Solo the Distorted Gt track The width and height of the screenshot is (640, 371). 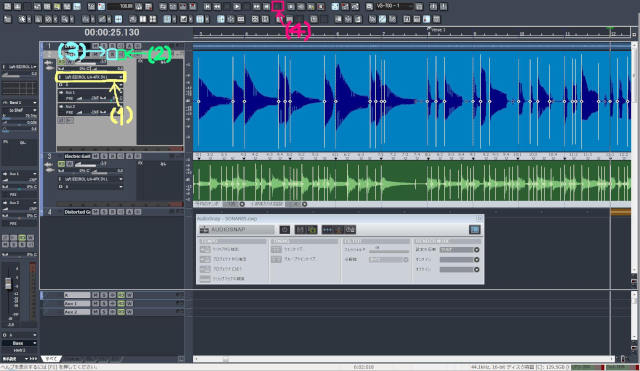104,212
